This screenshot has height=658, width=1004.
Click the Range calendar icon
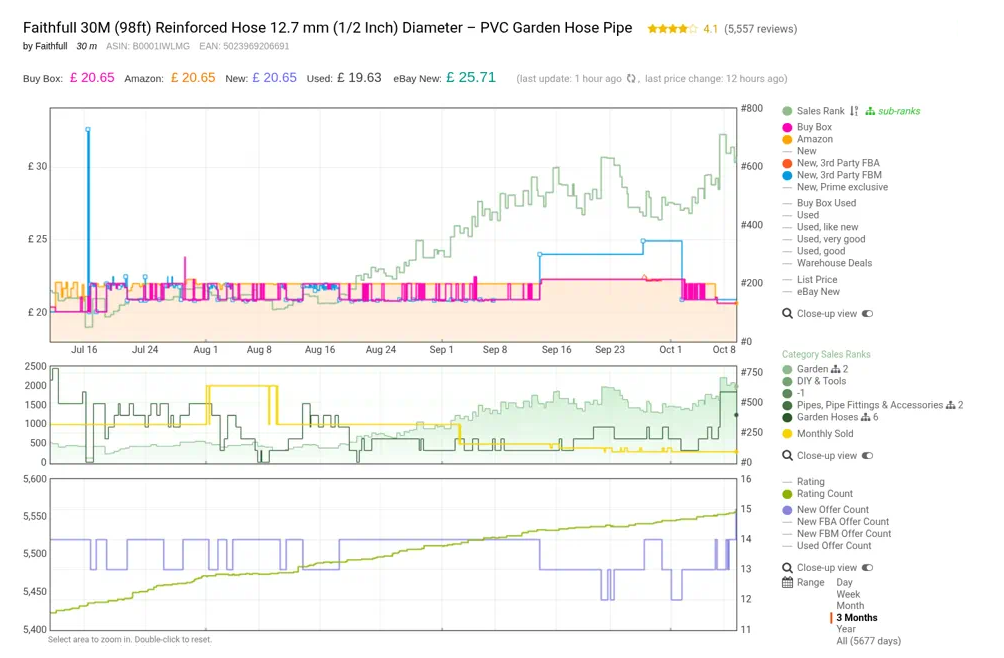(787, 582)
